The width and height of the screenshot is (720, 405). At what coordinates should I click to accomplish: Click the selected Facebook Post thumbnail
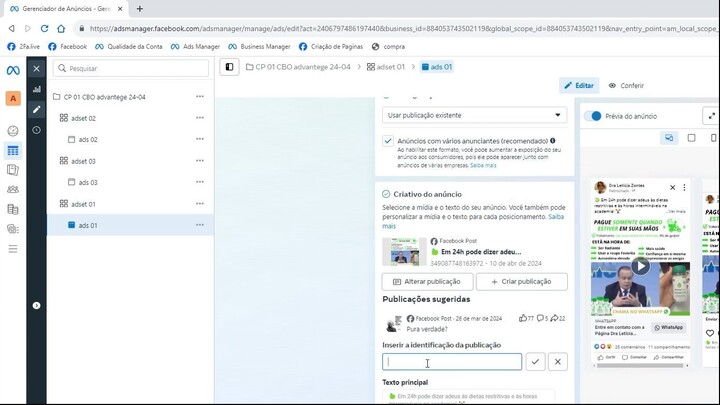404,252
